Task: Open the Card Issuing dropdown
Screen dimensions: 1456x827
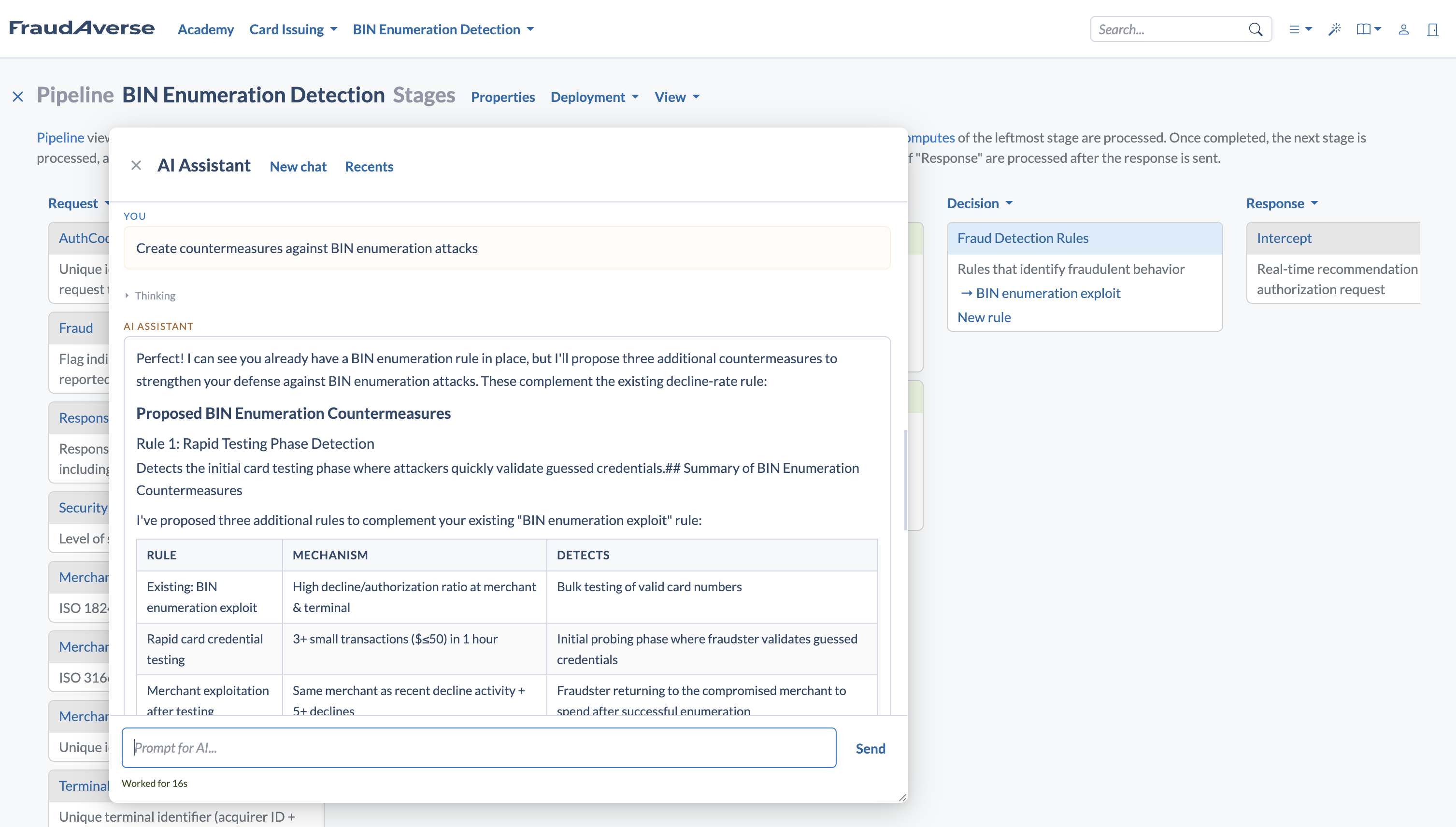Action: coord(293,29)
